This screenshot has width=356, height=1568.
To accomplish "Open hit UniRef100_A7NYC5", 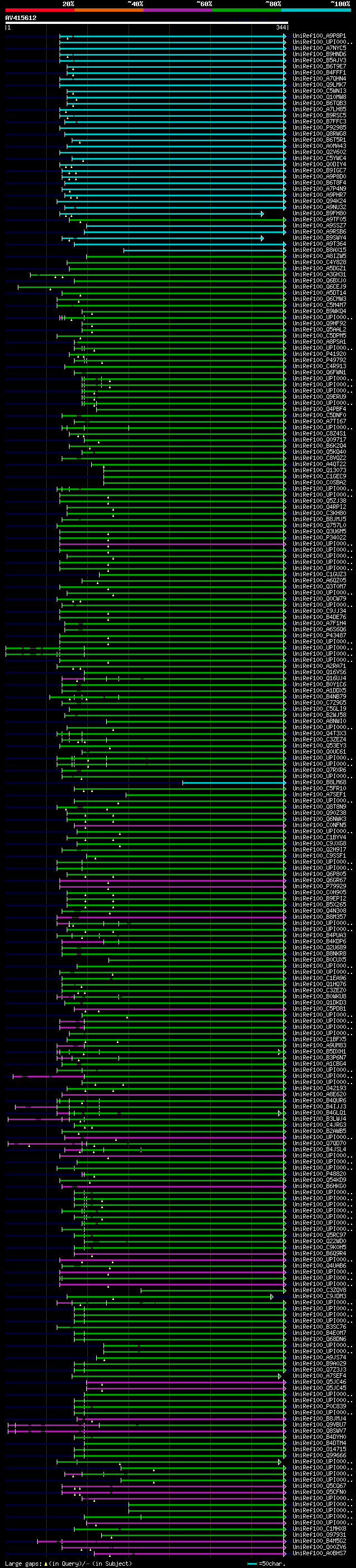I will 319,48.
